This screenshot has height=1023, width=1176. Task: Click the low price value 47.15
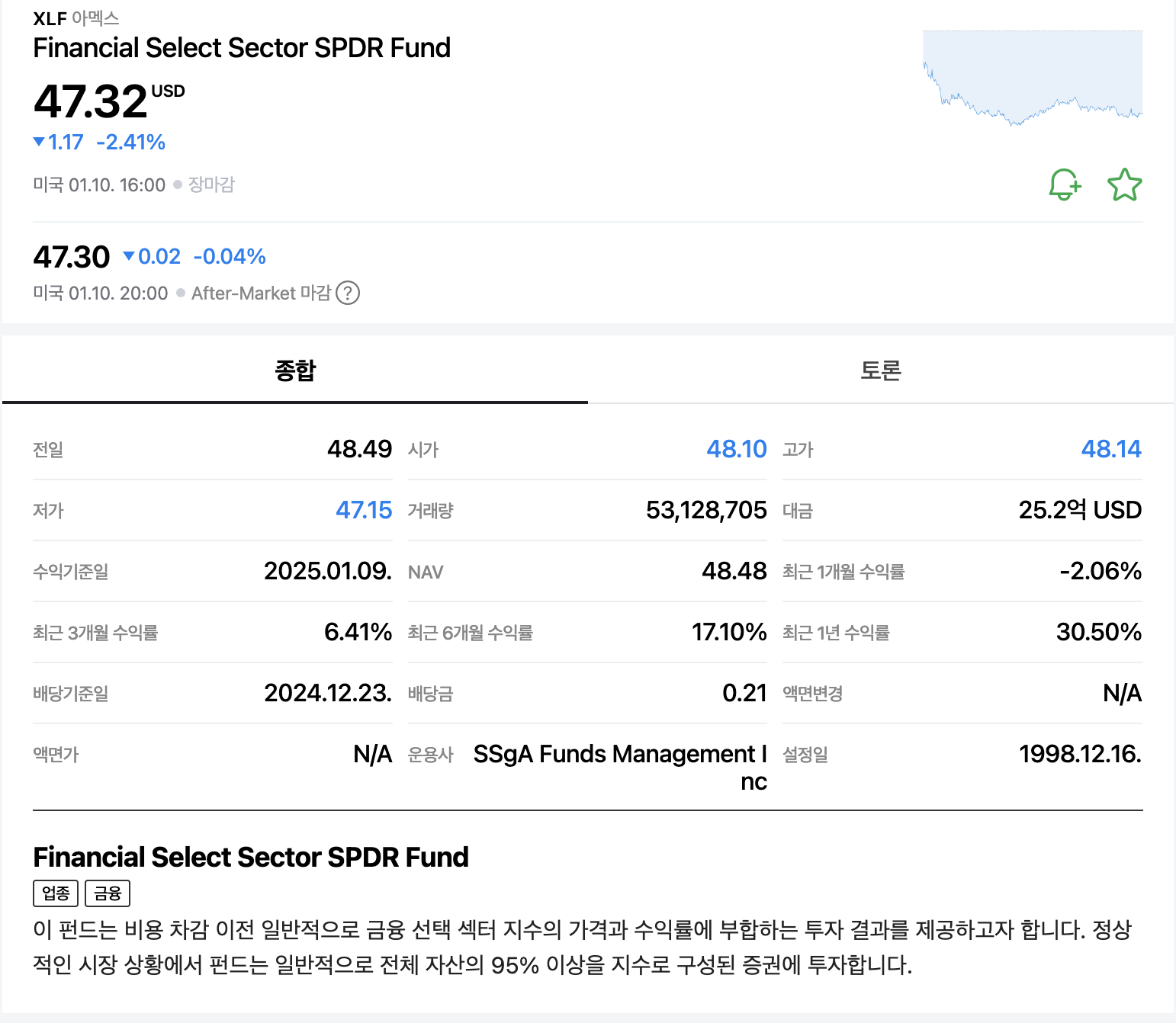tap(364, 510)
